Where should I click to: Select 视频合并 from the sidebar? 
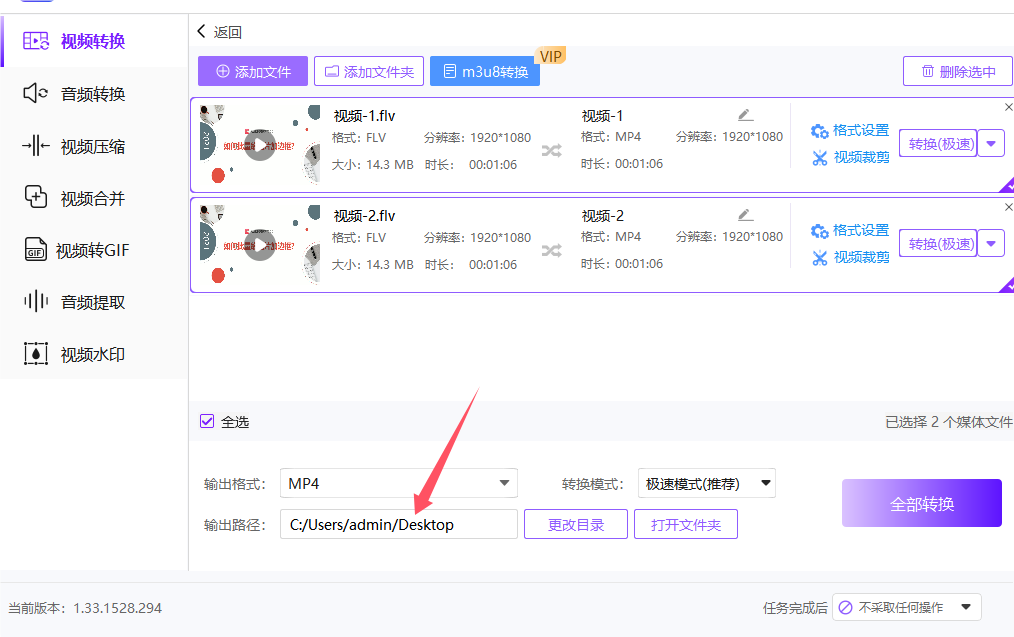[x=94, y=198]
